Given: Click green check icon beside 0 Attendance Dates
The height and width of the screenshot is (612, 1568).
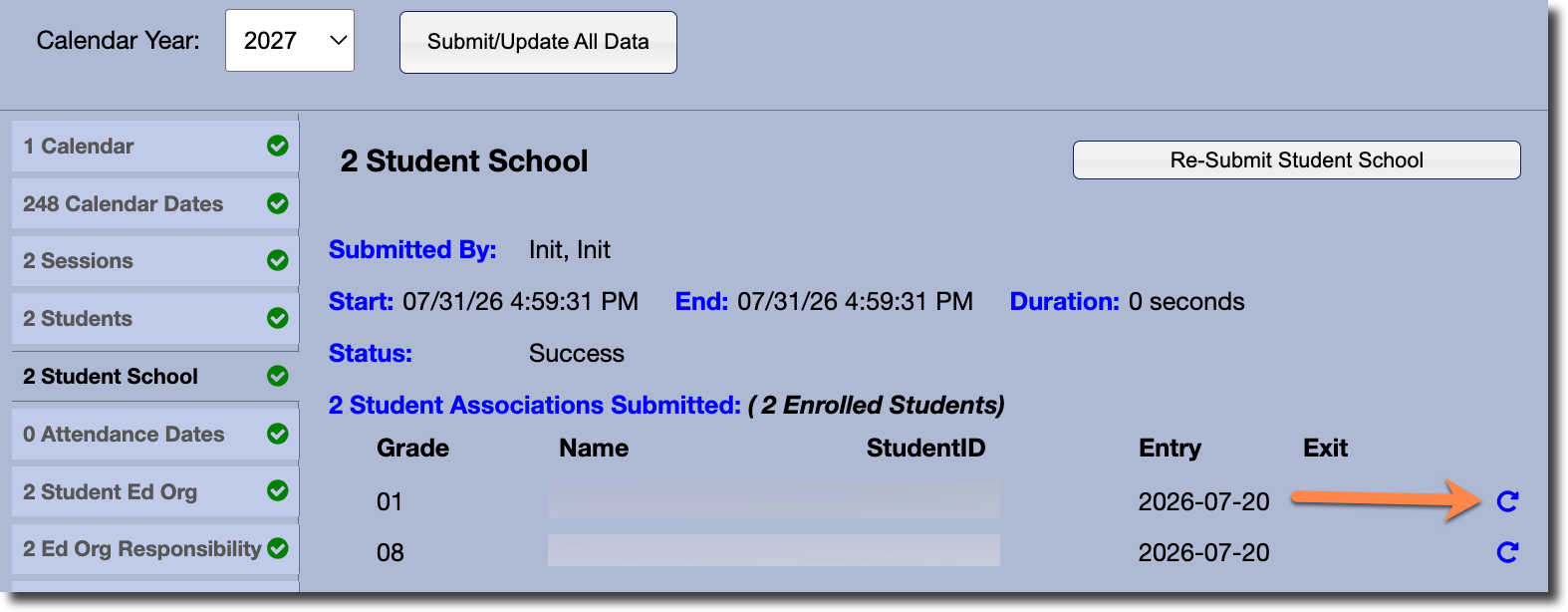Looking at the screenshot, I should pyautogui.click(x=278, y=434).
